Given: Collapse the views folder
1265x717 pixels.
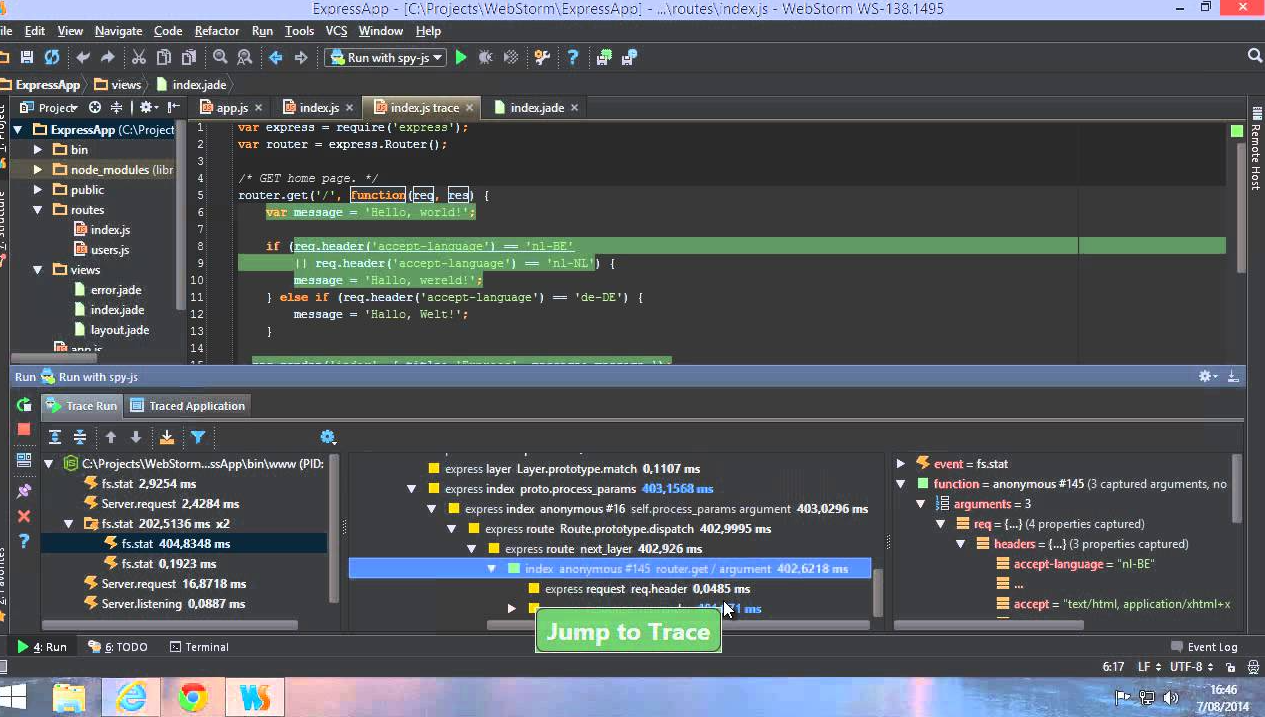Looking at the screenshot, I should click(x=38, y=270).
